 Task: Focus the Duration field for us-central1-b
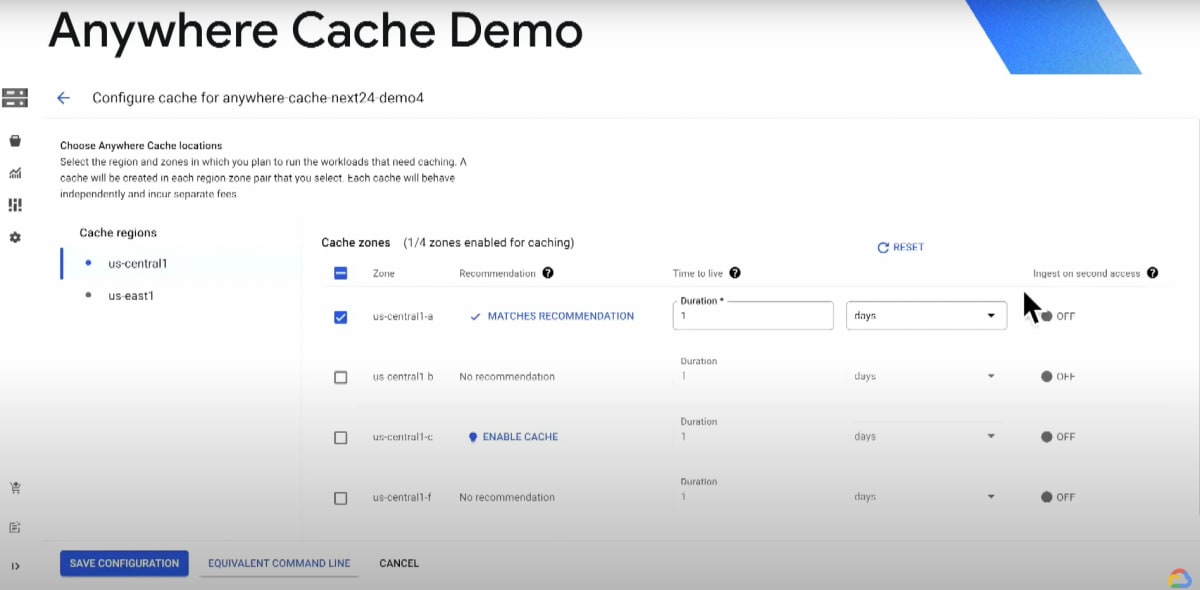[753, 376]
